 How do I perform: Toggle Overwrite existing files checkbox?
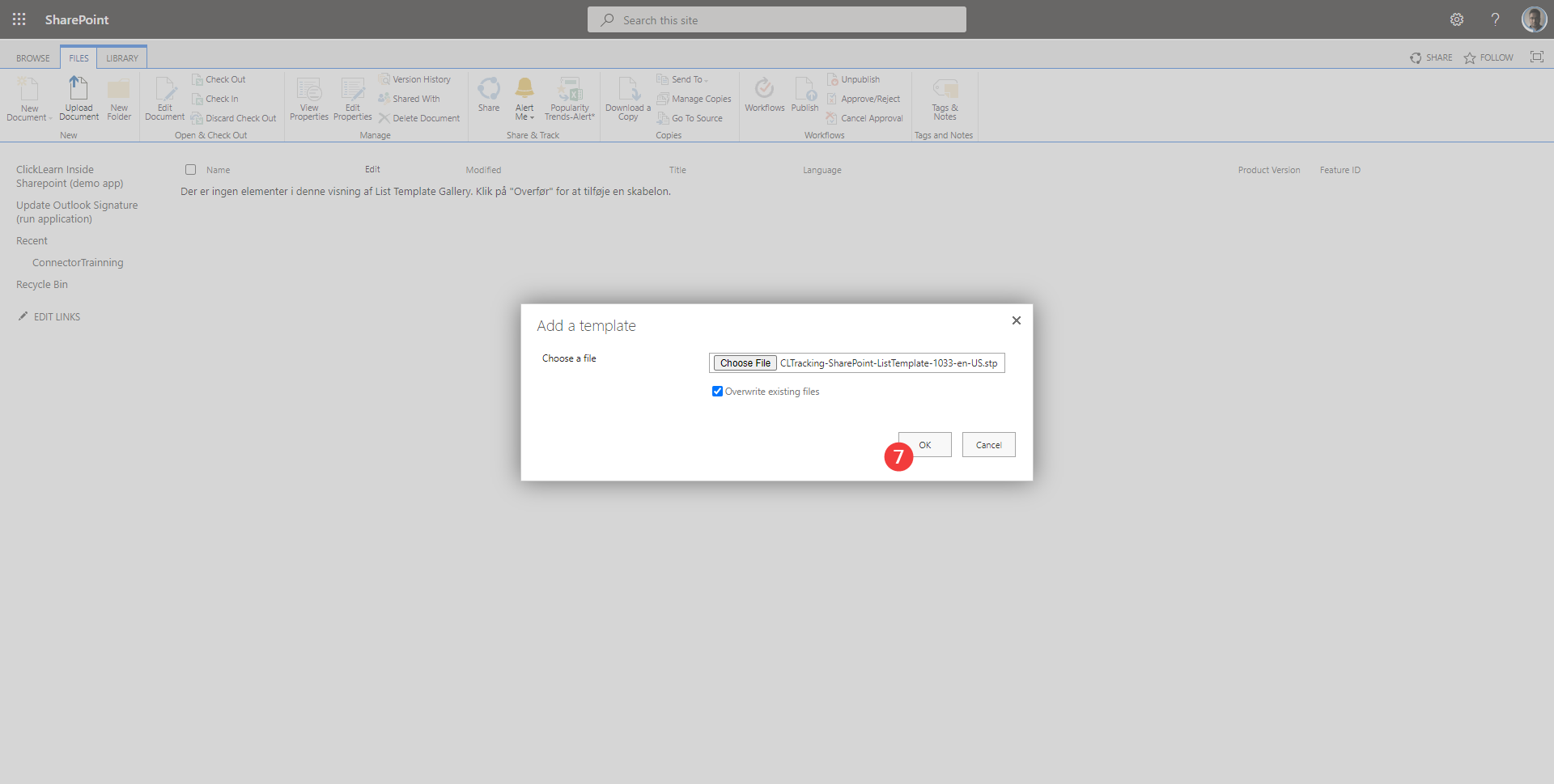717,392
